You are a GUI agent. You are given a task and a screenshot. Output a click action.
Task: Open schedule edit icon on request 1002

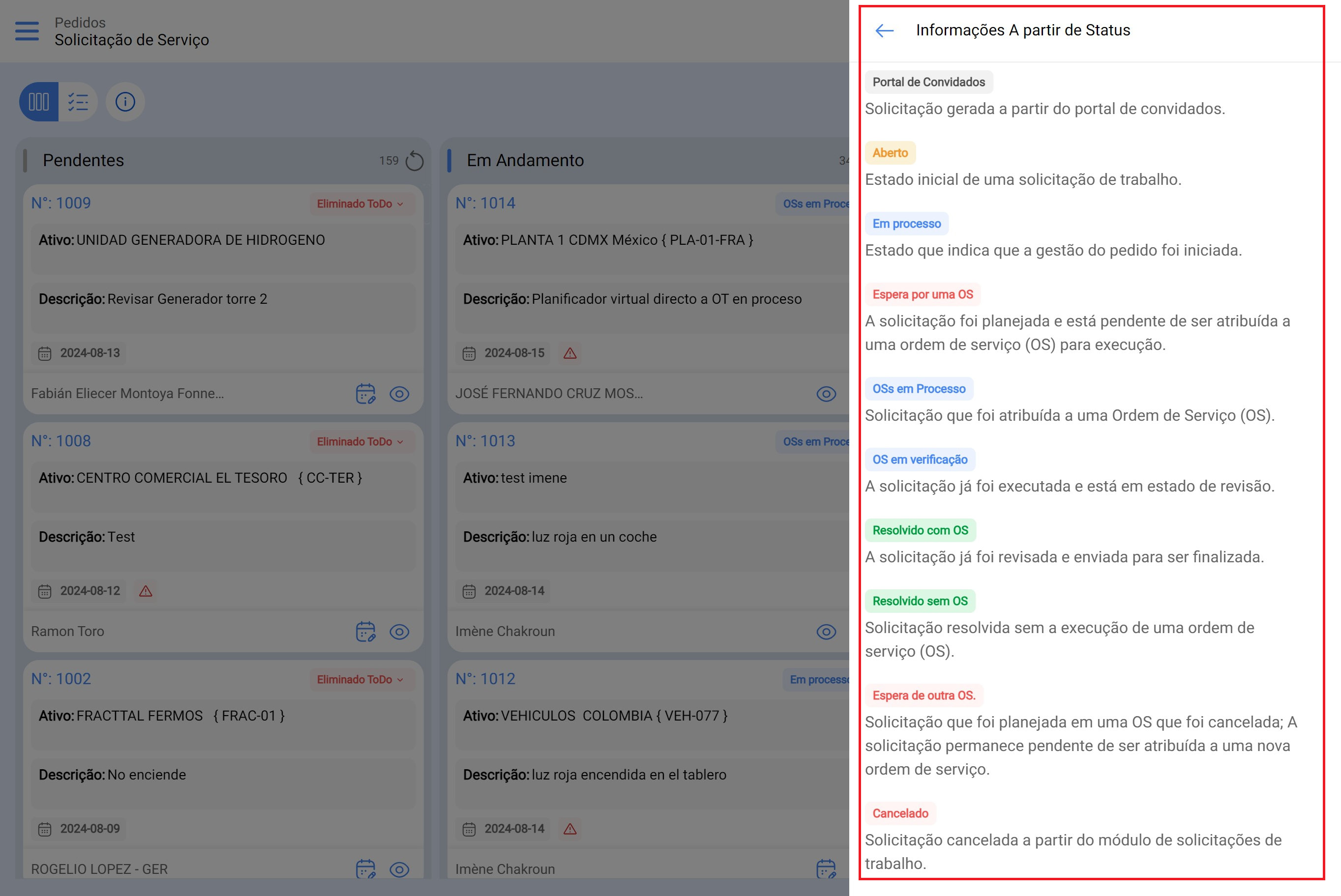366,869
